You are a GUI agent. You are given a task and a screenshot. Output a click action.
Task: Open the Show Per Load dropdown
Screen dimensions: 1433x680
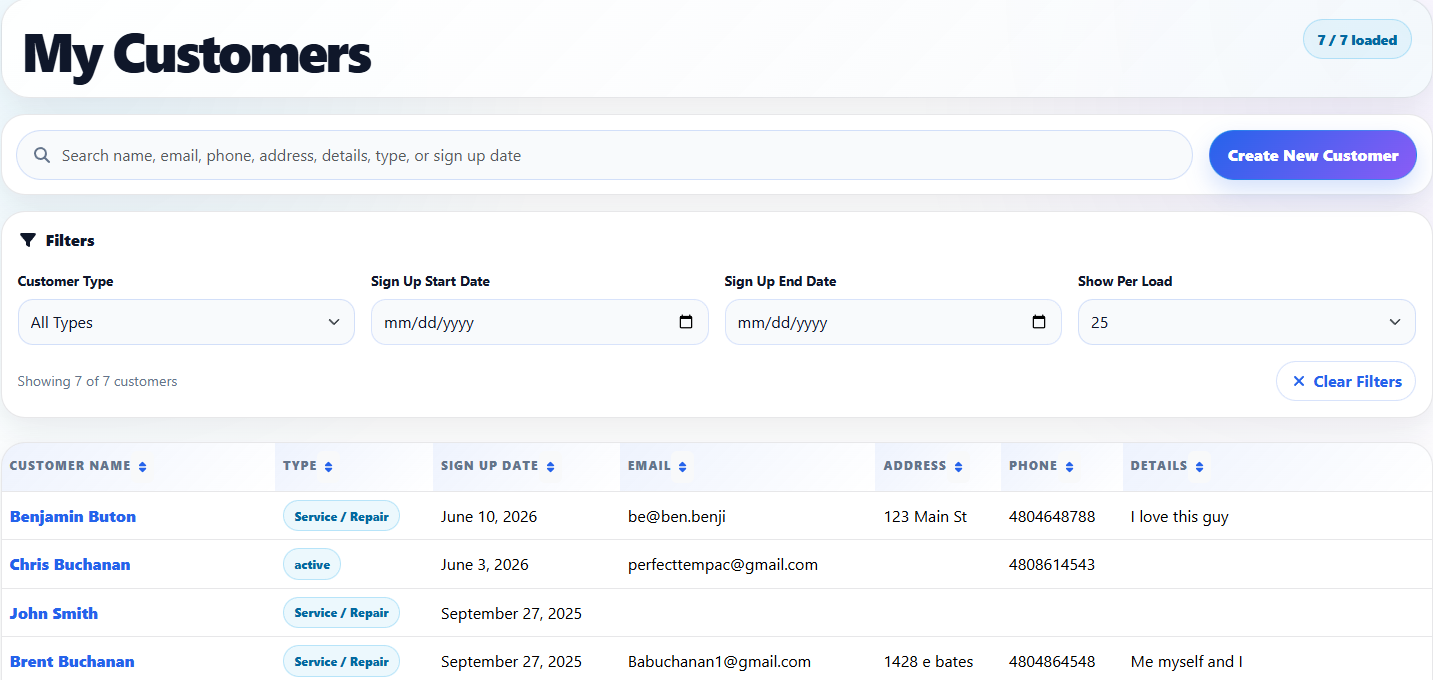pyautogui.click(x=1246, y=322)
